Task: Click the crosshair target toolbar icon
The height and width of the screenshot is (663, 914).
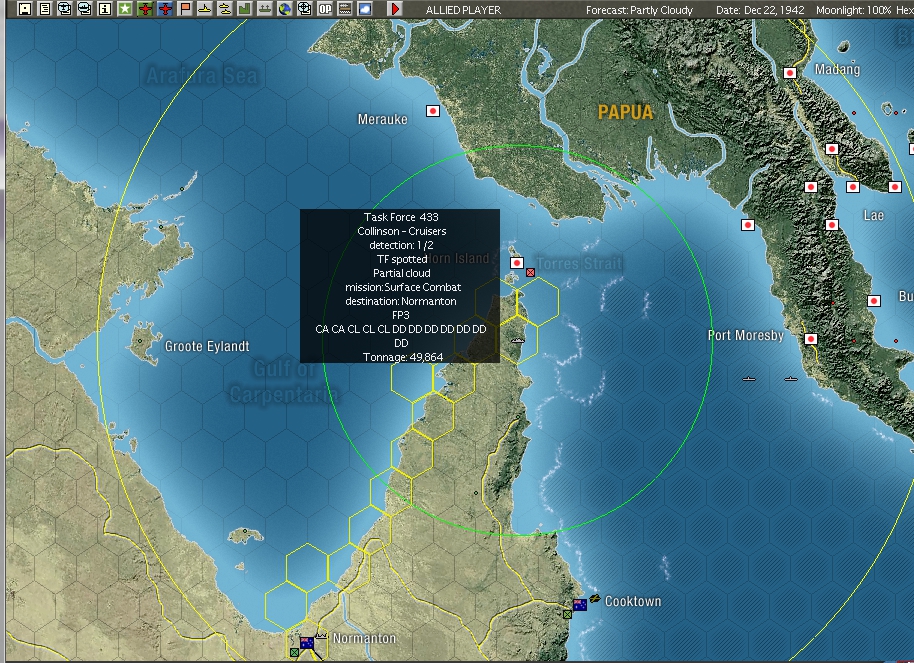Action: [305, 9]
